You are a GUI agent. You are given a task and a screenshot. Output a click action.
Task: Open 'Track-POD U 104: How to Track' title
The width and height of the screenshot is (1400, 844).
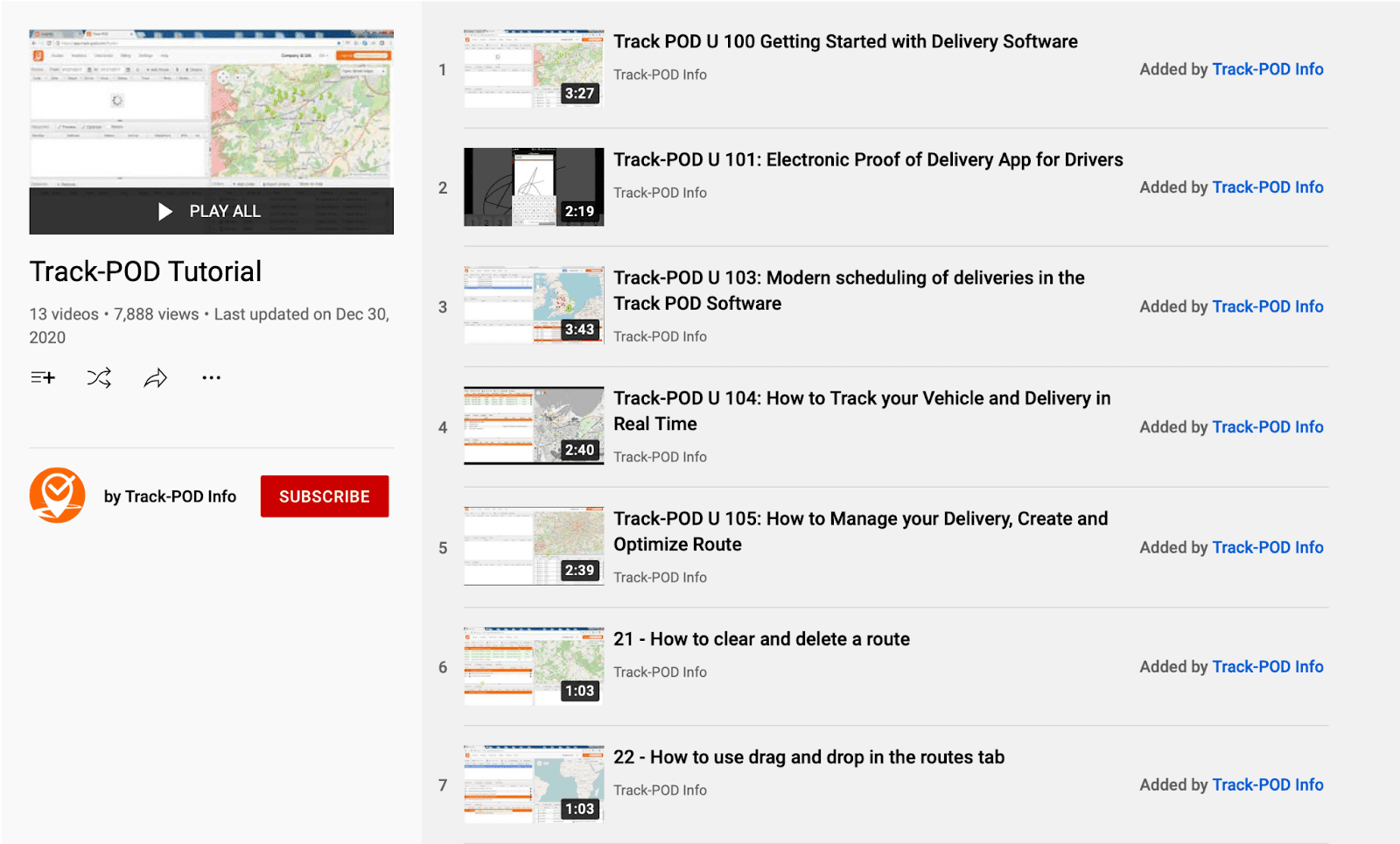(862, 411)
